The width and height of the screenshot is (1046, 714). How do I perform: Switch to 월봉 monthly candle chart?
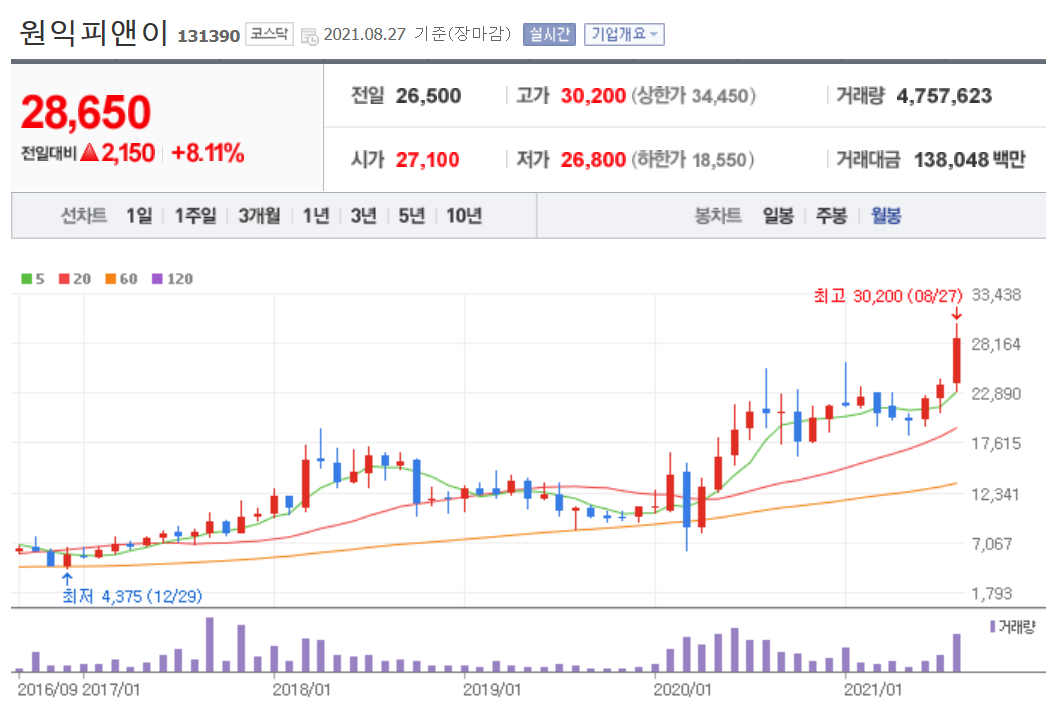pos(886,216)
